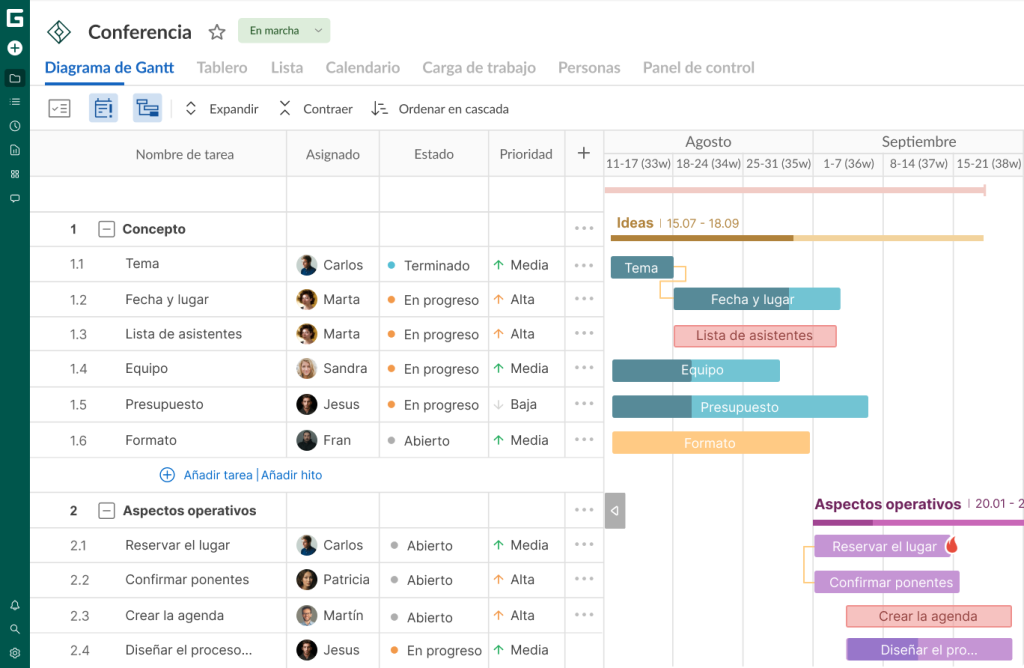Open the search magnifier icon
Viewport: 1024px width, 668px height.
tap(14, 627)
